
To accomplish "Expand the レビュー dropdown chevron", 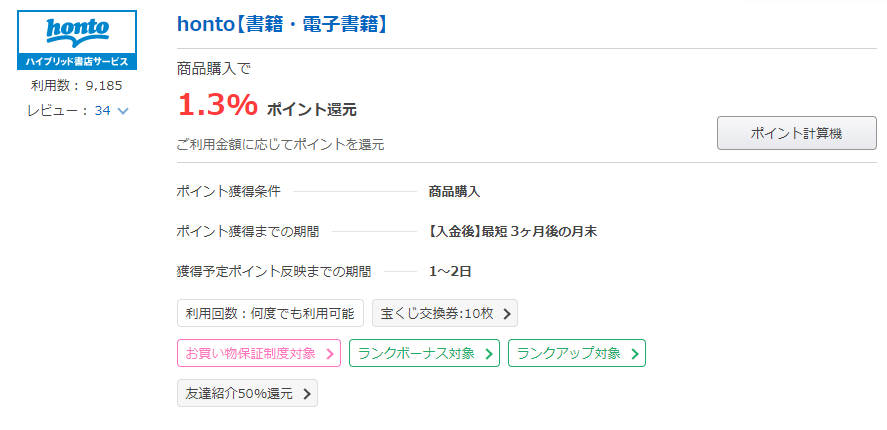I will [123, 111].
